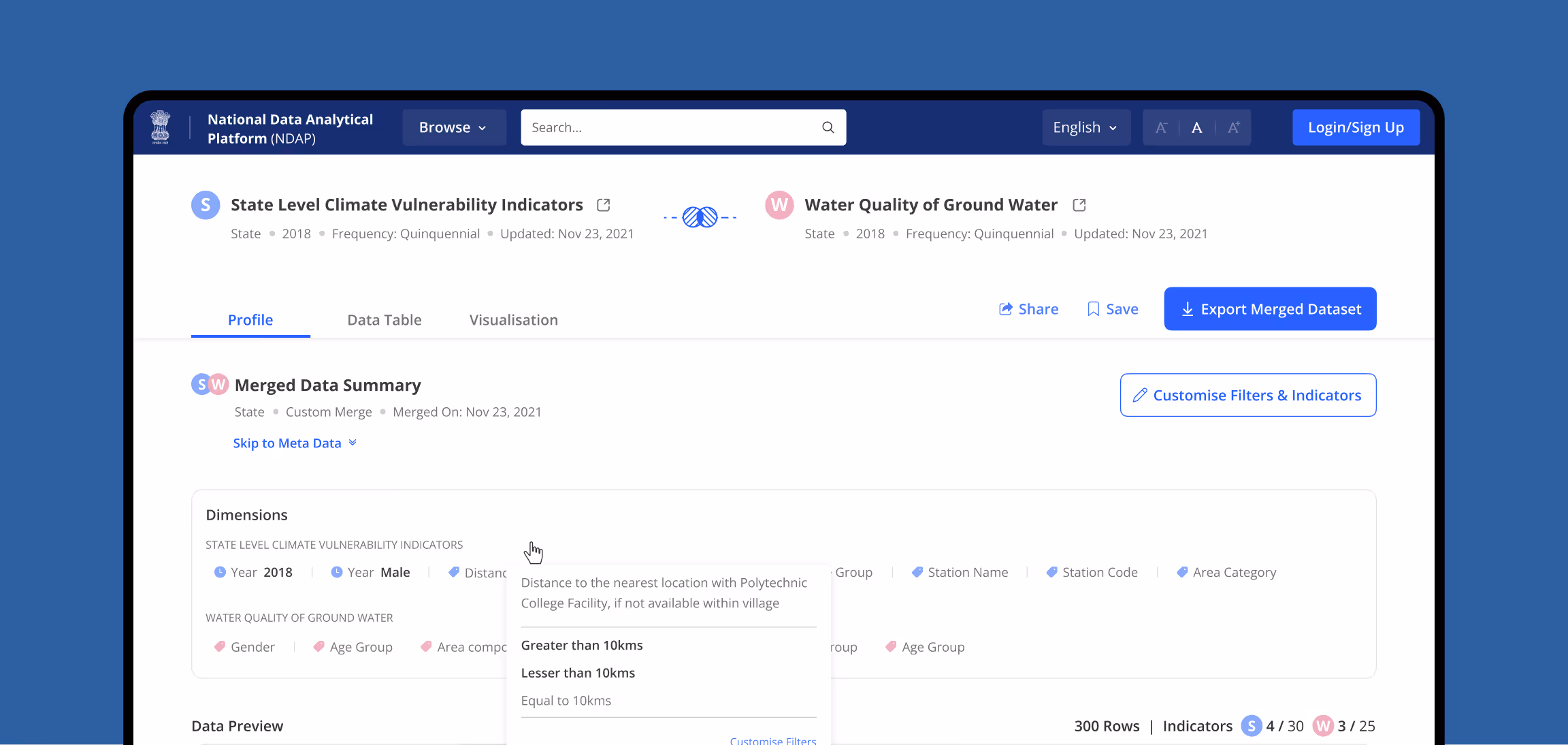Viewport: 1568px width, 745px height.
Task: Click the search magnifier icon
Action: (x=828, y=127)
